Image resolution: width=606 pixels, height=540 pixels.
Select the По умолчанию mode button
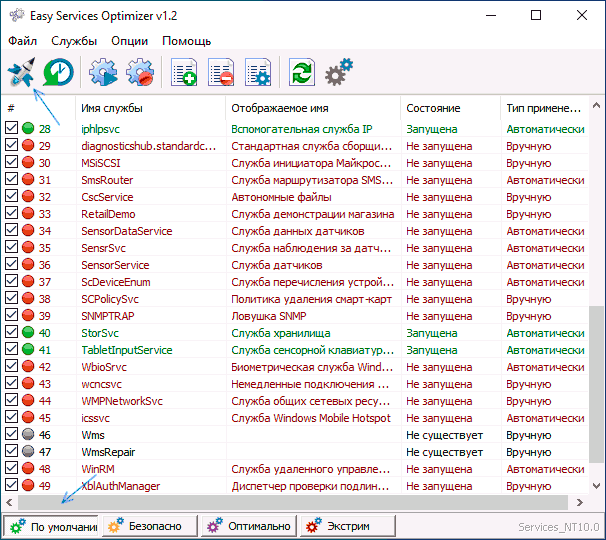tap(51, 526)
